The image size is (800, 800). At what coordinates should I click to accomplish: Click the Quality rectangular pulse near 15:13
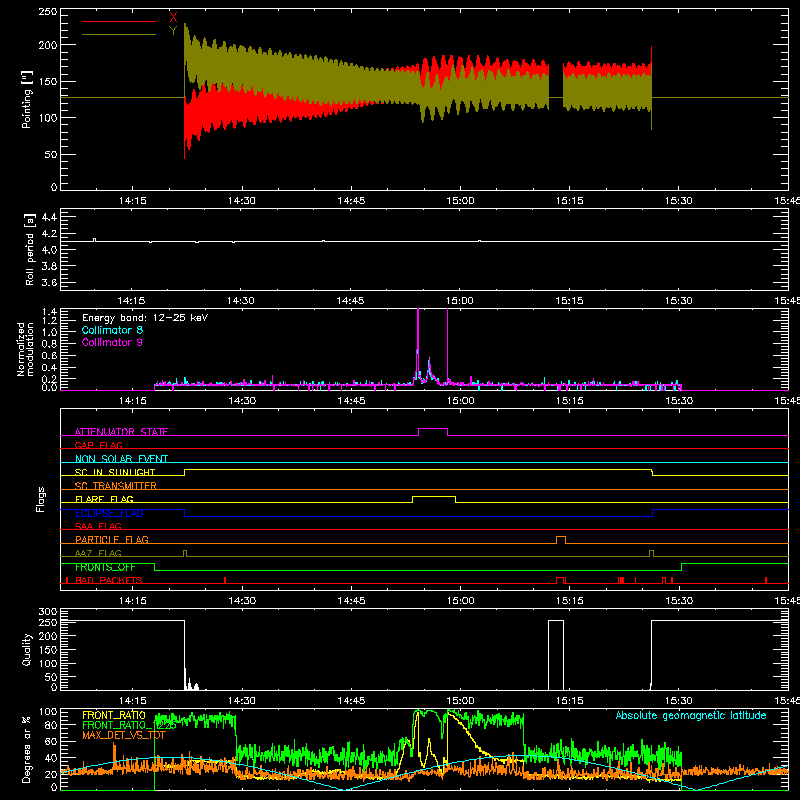[x=556, y=655]
